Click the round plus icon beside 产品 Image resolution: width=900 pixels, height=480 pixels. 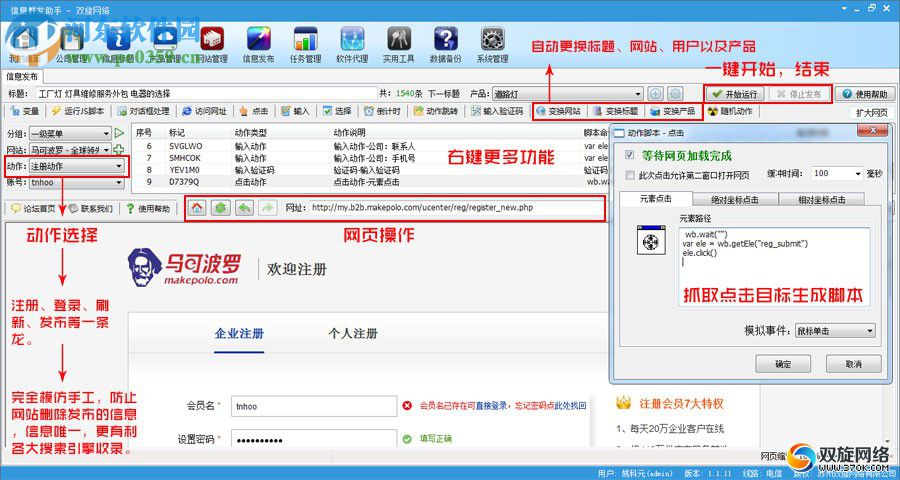point(655,94)
